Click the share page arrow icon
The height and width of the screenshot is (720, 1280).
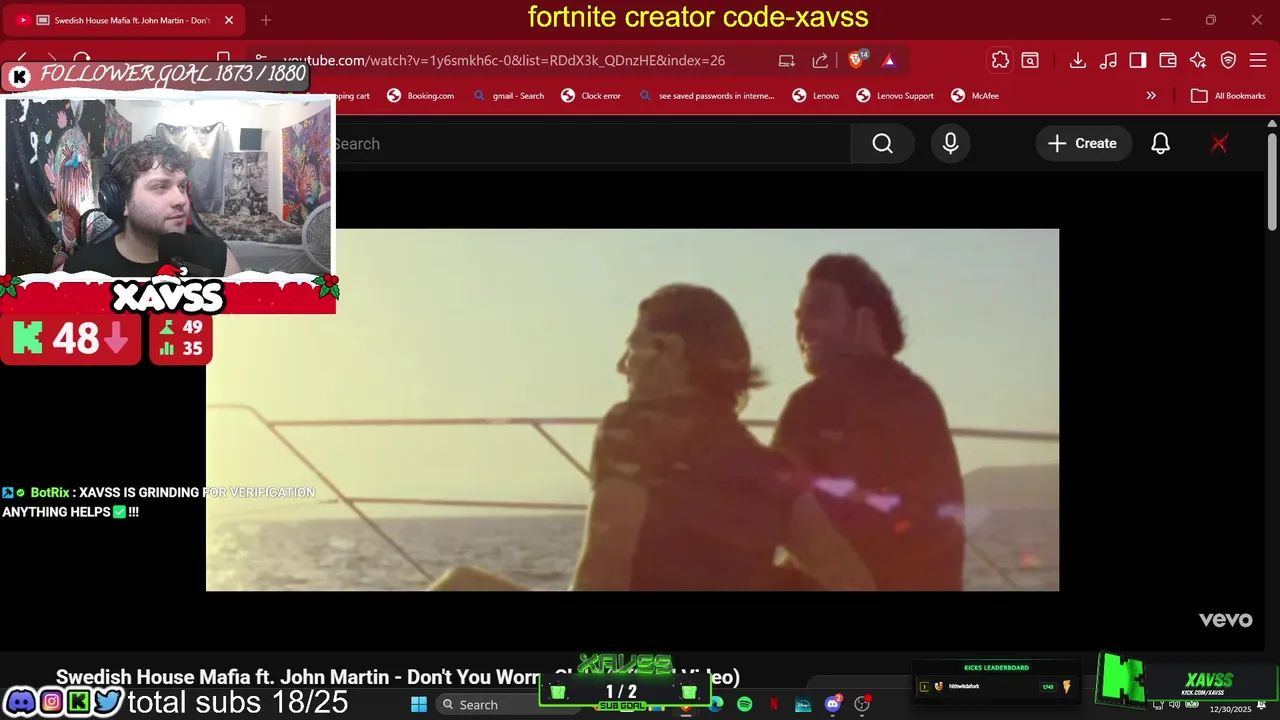pos(820,60)
